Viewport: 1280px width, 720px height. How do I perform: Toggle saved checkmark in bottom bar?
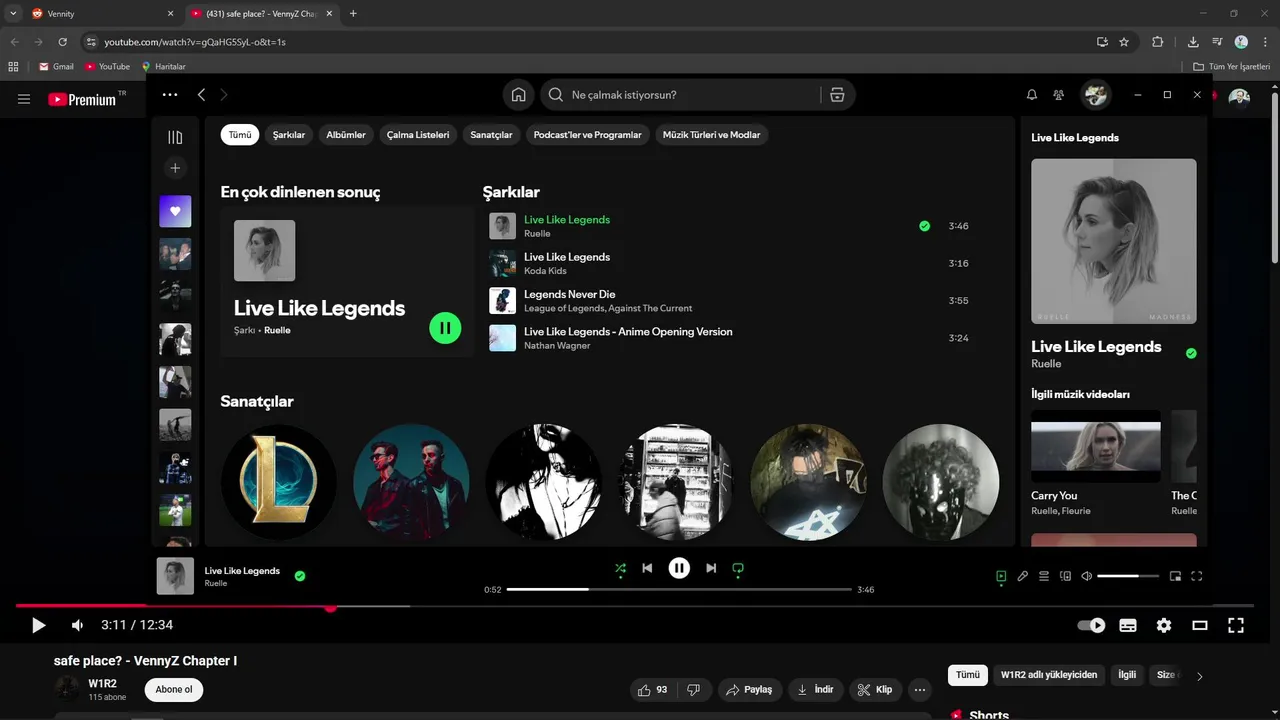point(300,576)
